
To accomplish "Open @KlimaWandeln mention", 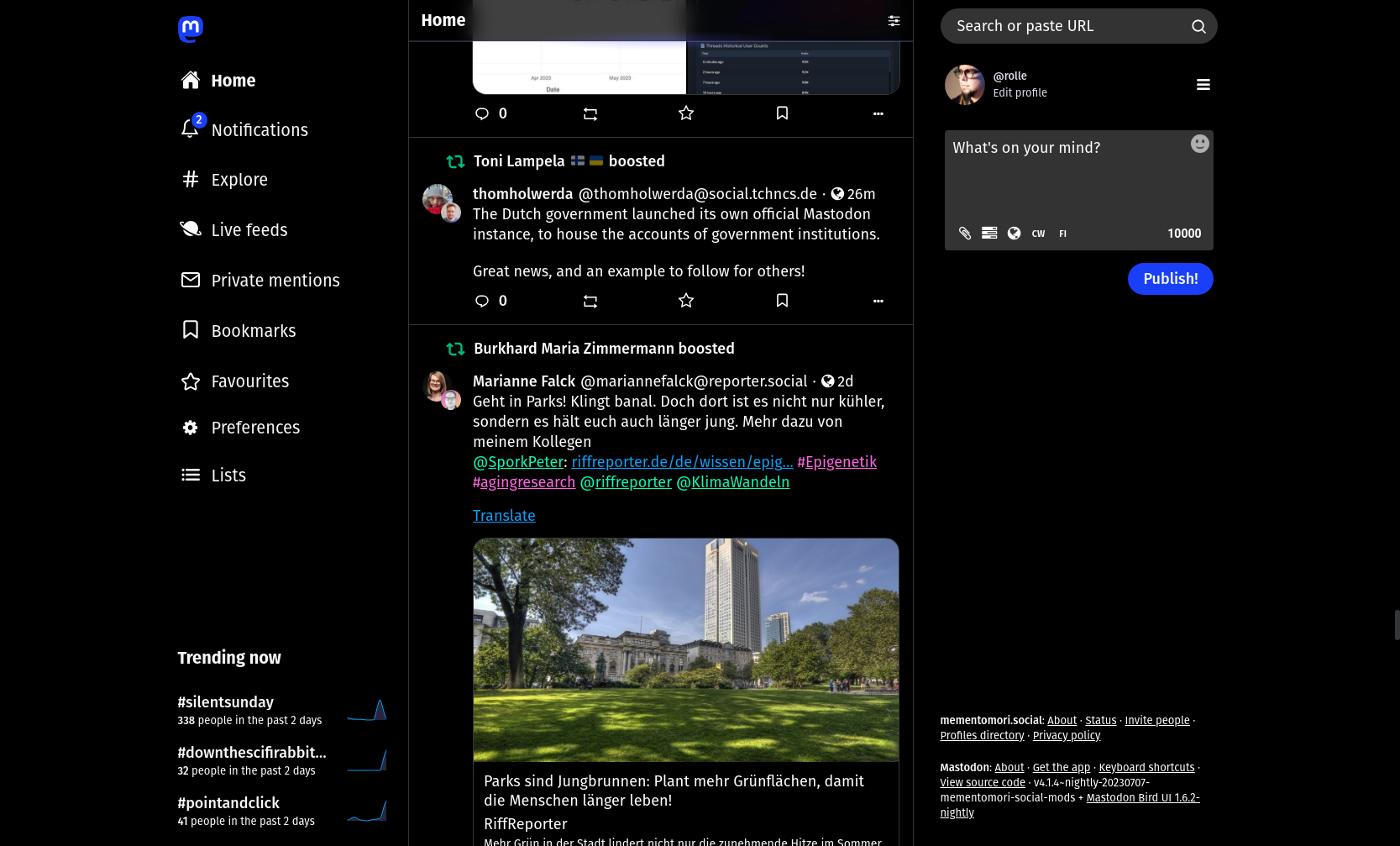I will 732,482.
